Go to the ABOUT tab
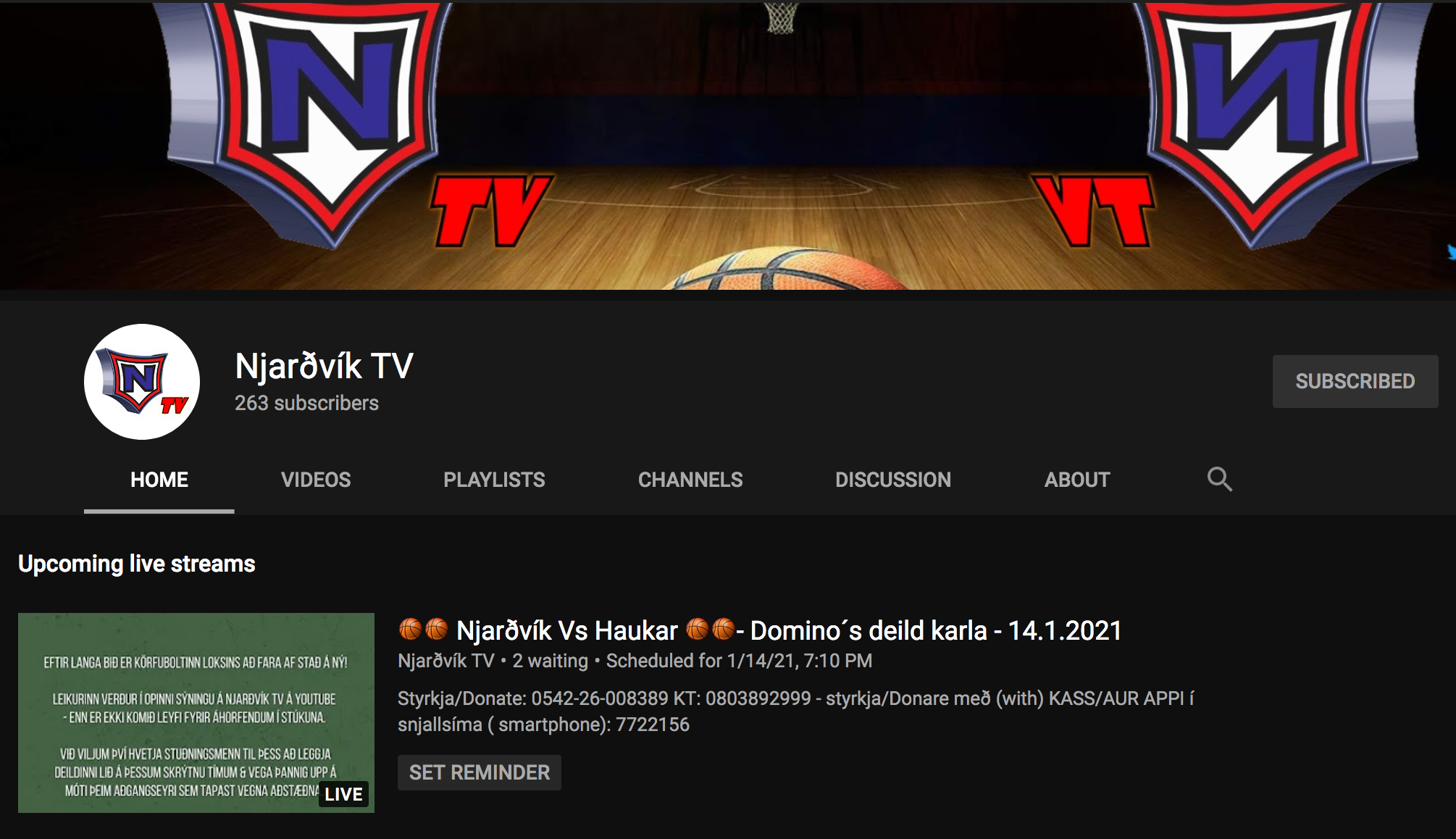Viewport: 1456px width, 839px height. click(x=1077, y=480)
